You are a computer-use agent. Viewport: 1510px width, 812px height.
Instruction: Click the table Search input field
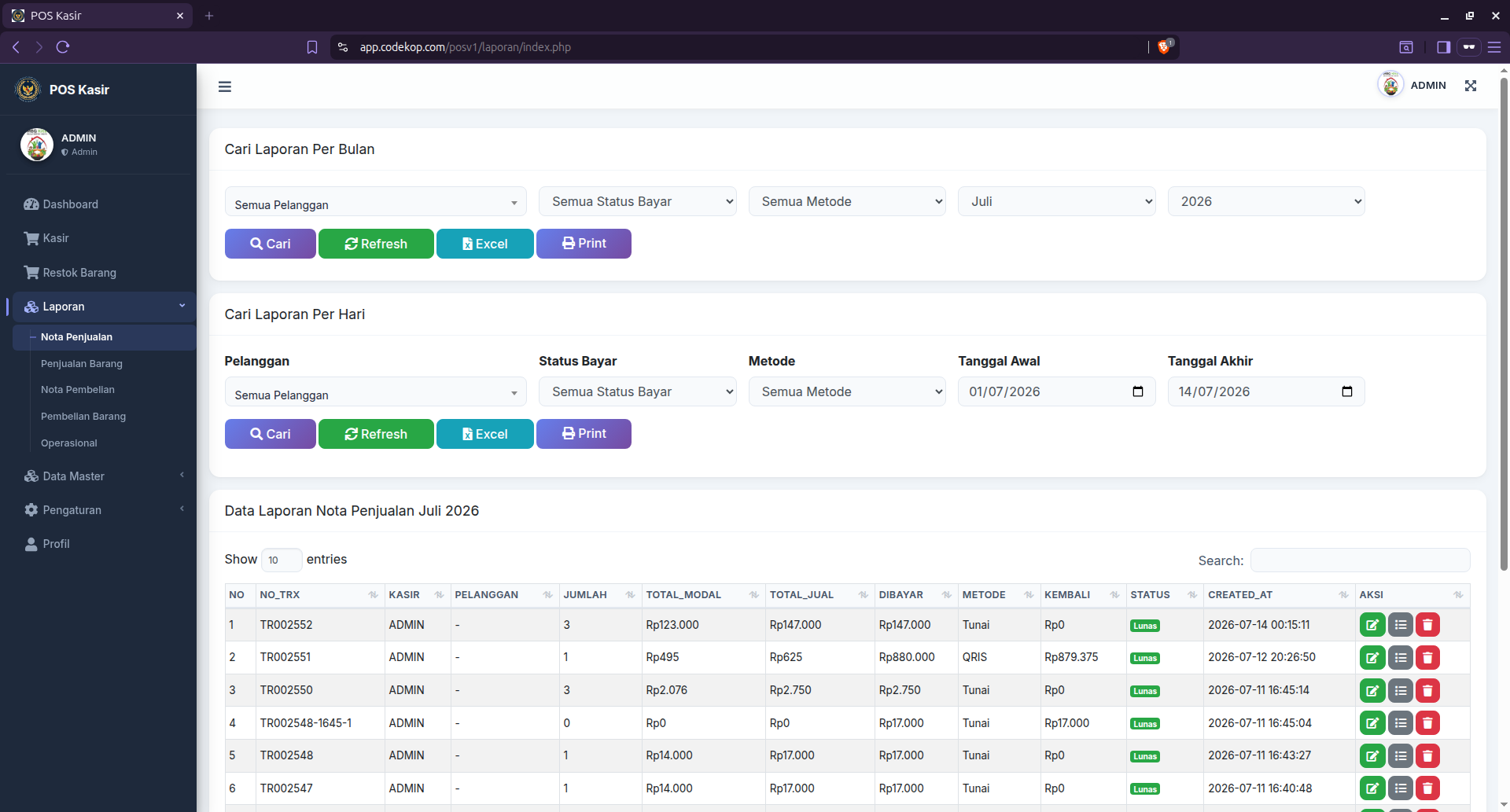(1360, 560)
